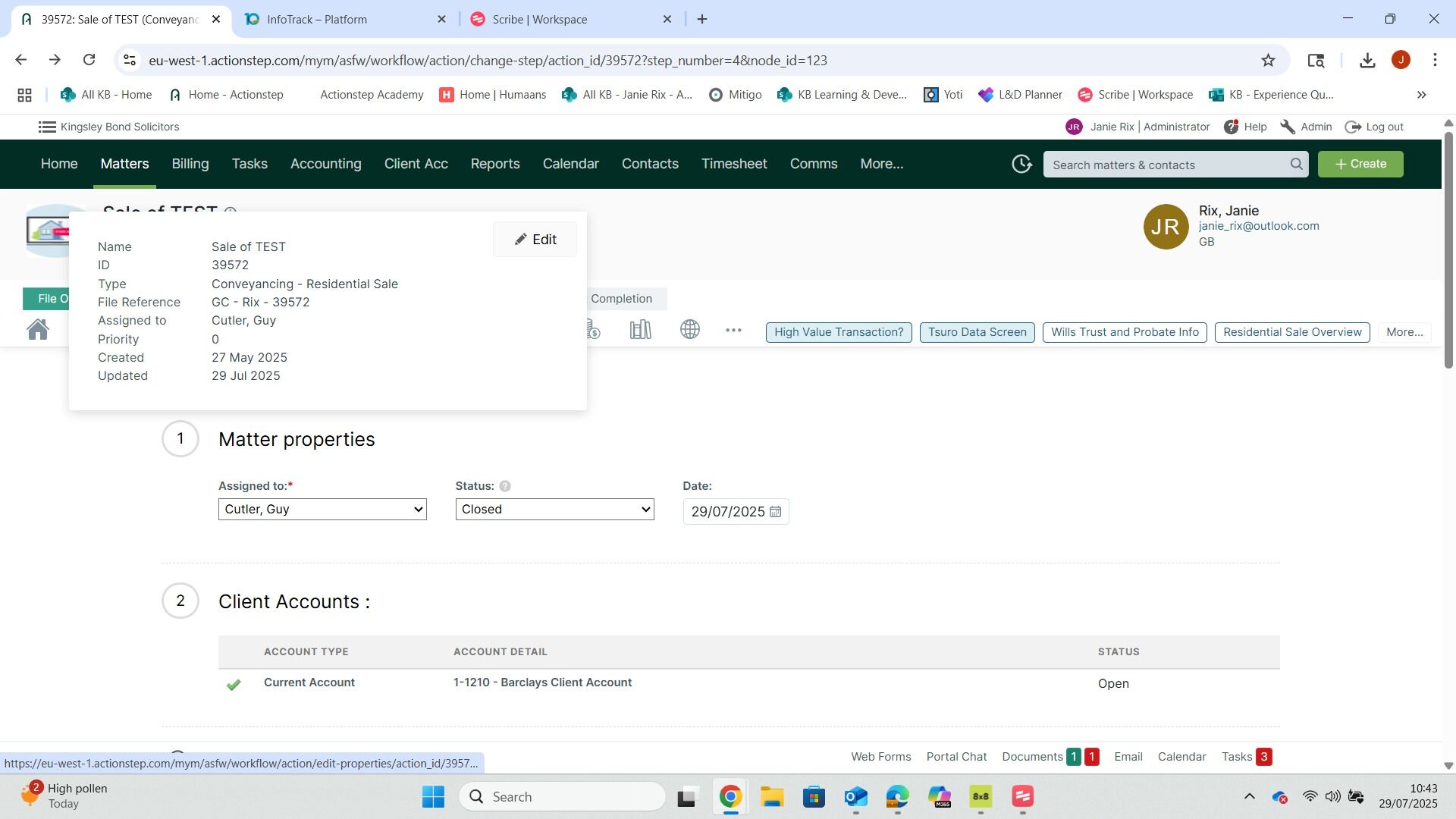Click the hamburger menu beside Kingsley Bond Solicitors
This screenshot has width=1456, height=819.
pos(47,127)
